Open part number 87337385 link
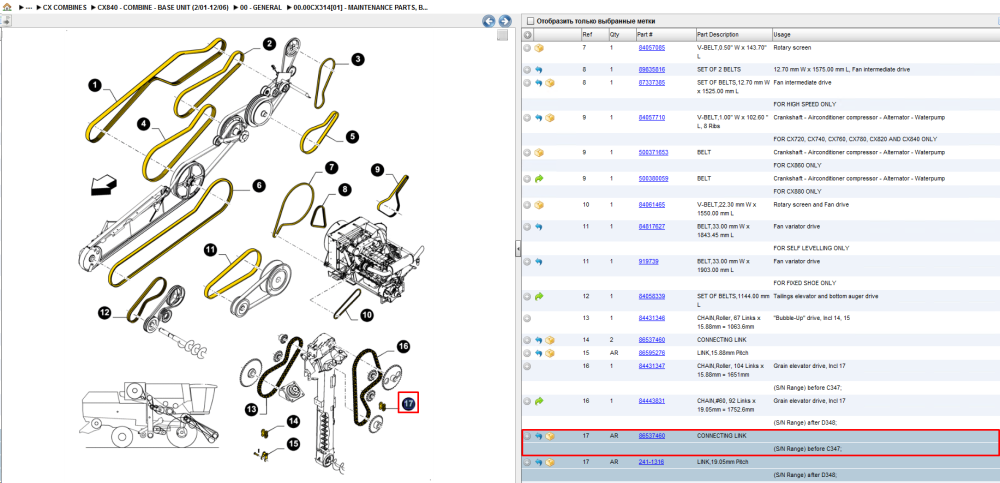 (x=652, y=82)
